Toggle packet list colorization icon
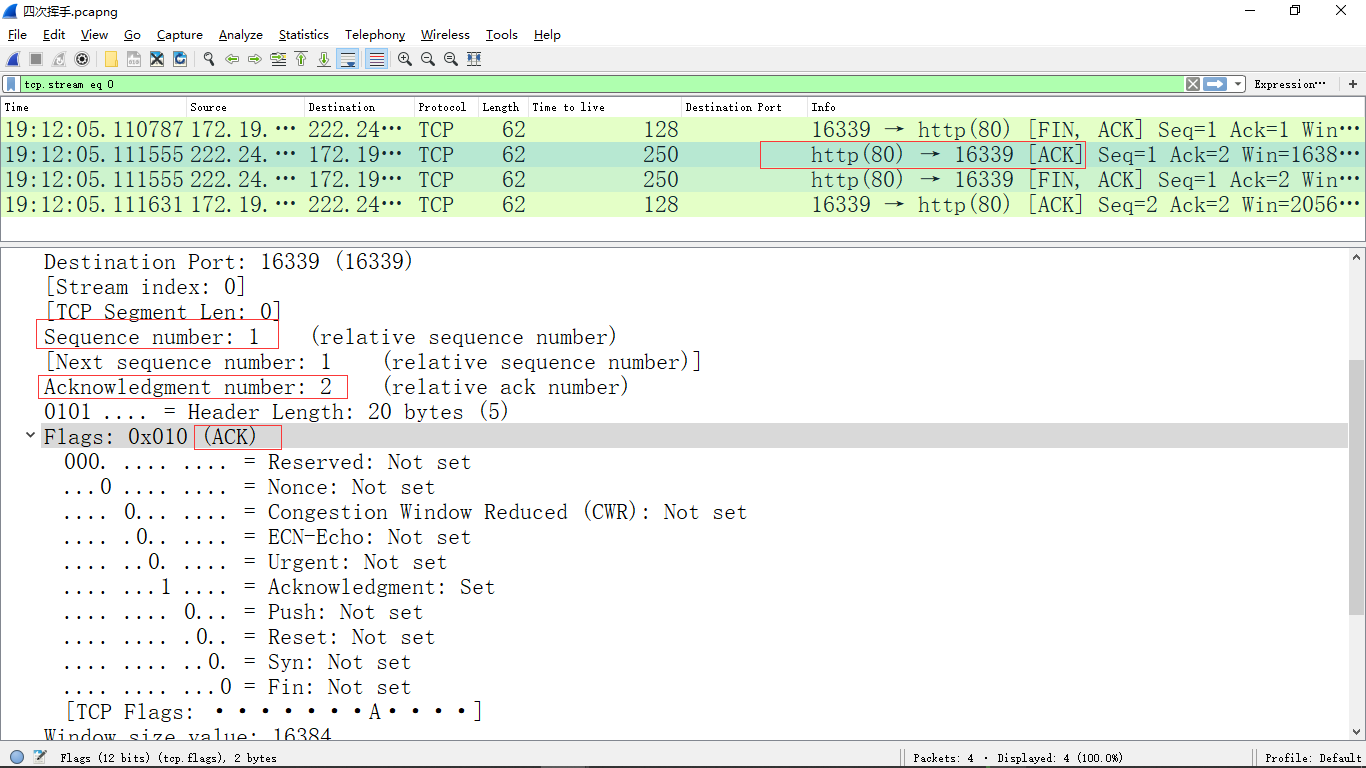 376,59
